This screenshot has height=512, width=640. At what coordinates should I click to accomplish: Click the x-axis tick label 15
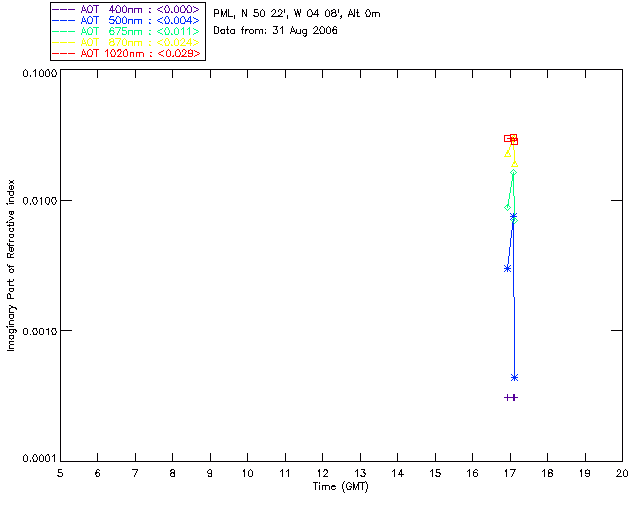pos(435,473)
